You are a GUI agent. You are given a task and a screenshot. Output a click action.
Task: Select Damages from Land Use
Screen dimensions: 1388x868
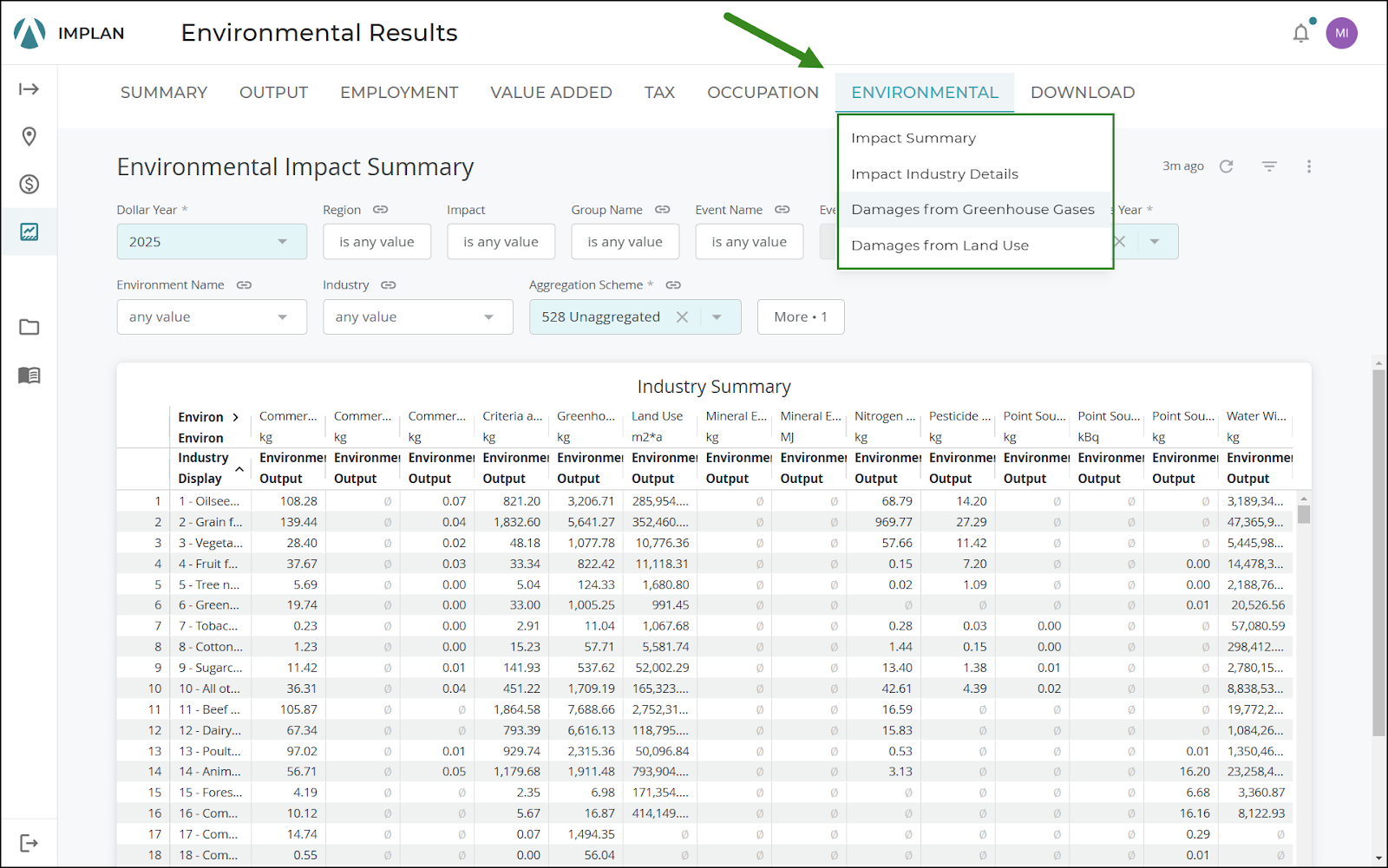point(975,245)
